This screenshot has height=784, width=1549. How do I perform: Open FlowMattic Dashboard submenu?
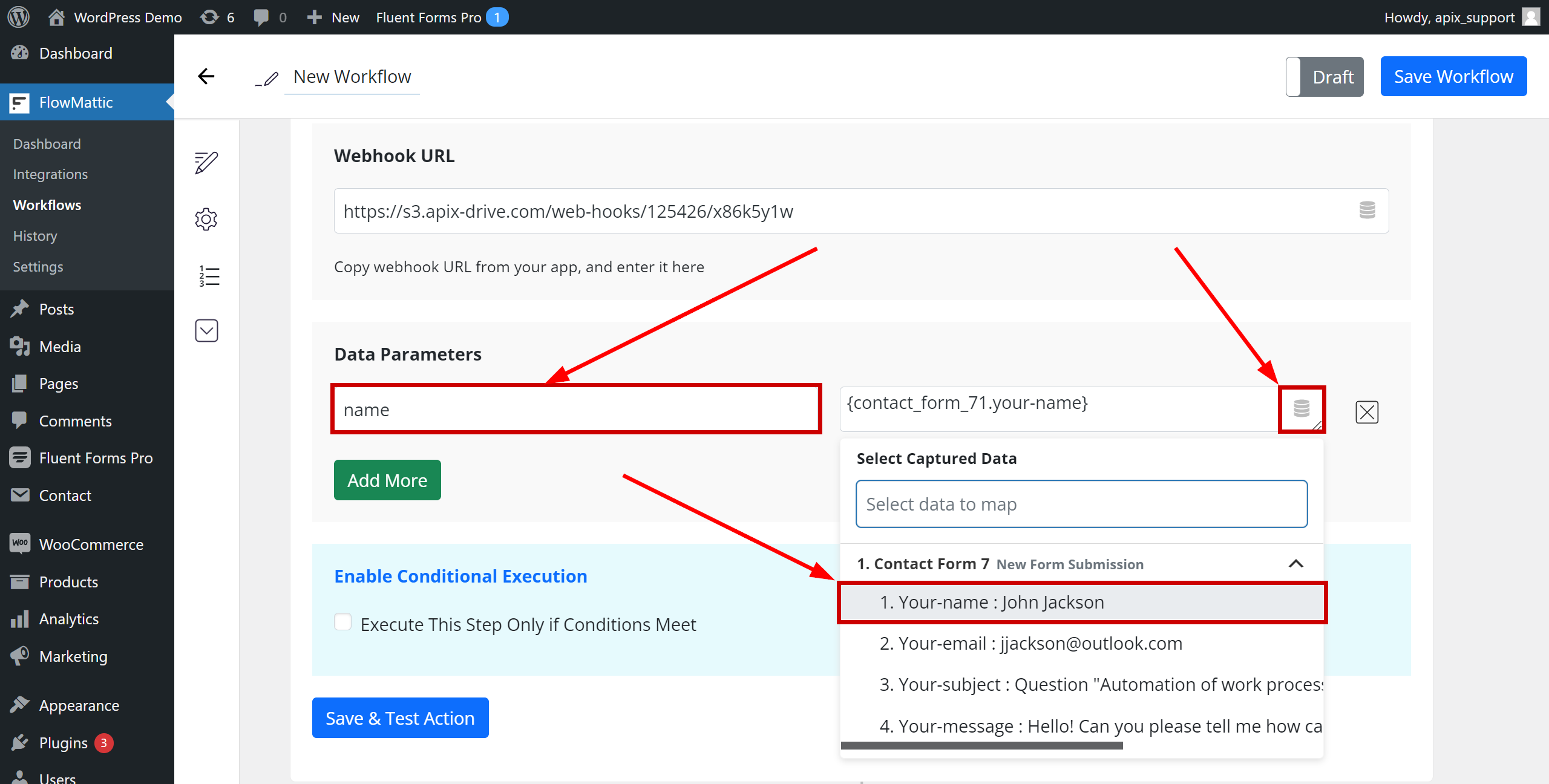pos(47,143)
